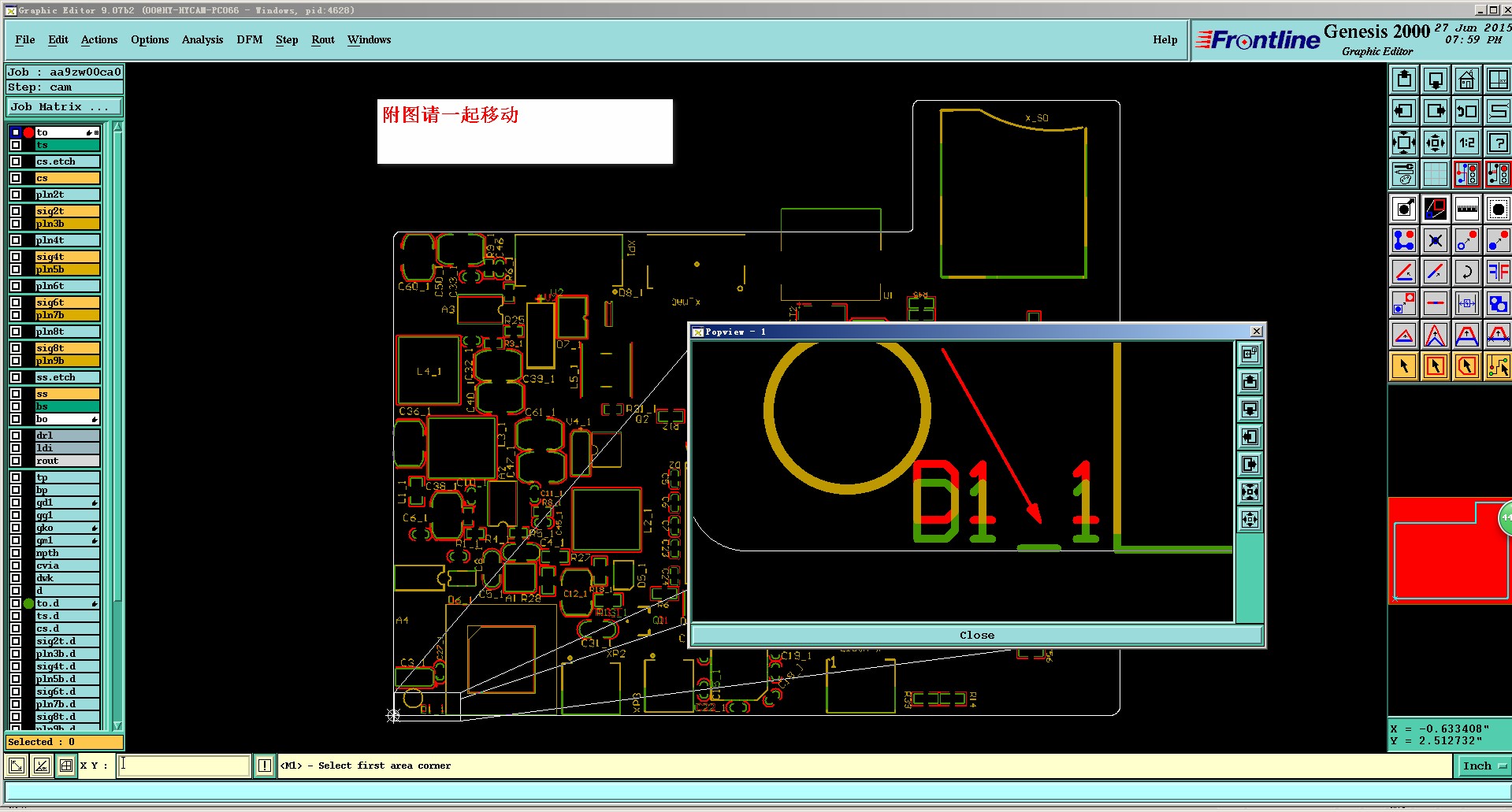Click the zoom out icon in main toolbar
The image size is (1512, 812).
tap(1436, 143)
